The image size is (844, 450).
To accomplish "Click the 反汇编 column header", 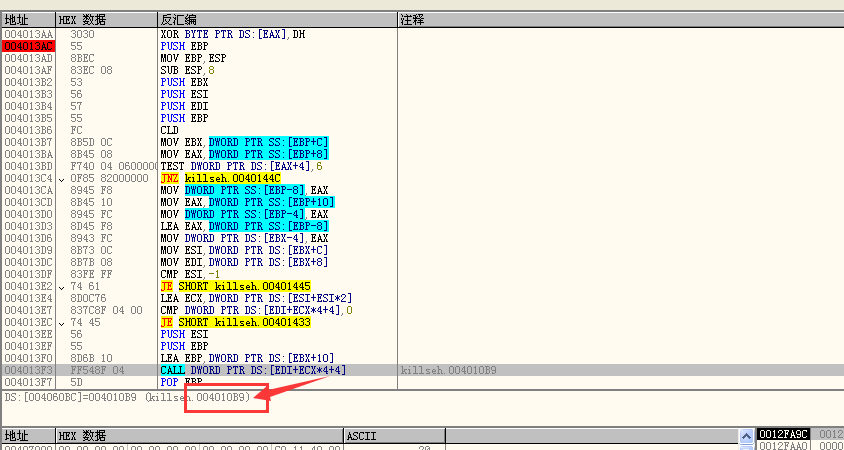I will click(180, 20).
